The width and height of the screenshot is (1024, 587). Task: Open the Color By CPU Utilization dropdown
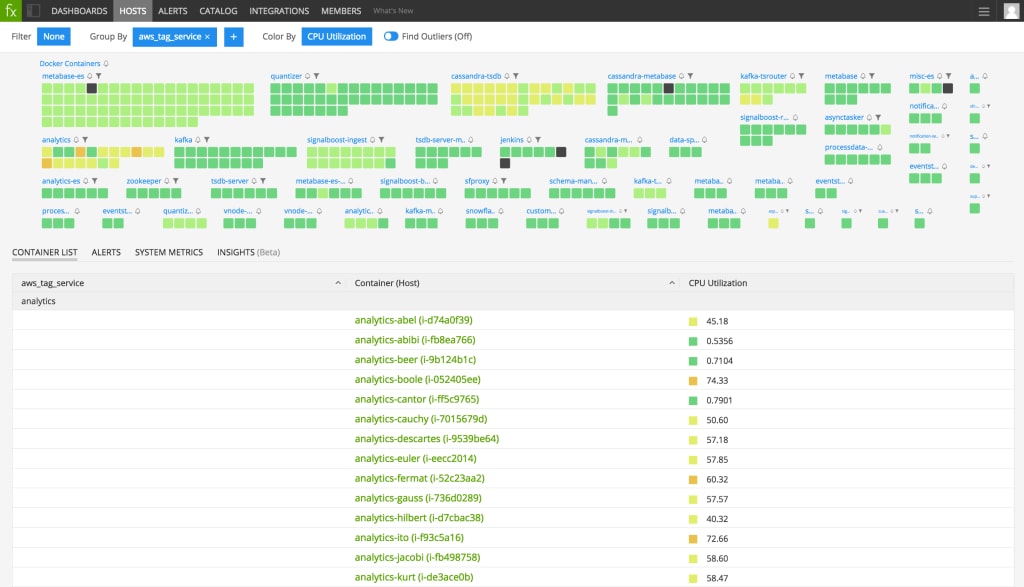336,37
